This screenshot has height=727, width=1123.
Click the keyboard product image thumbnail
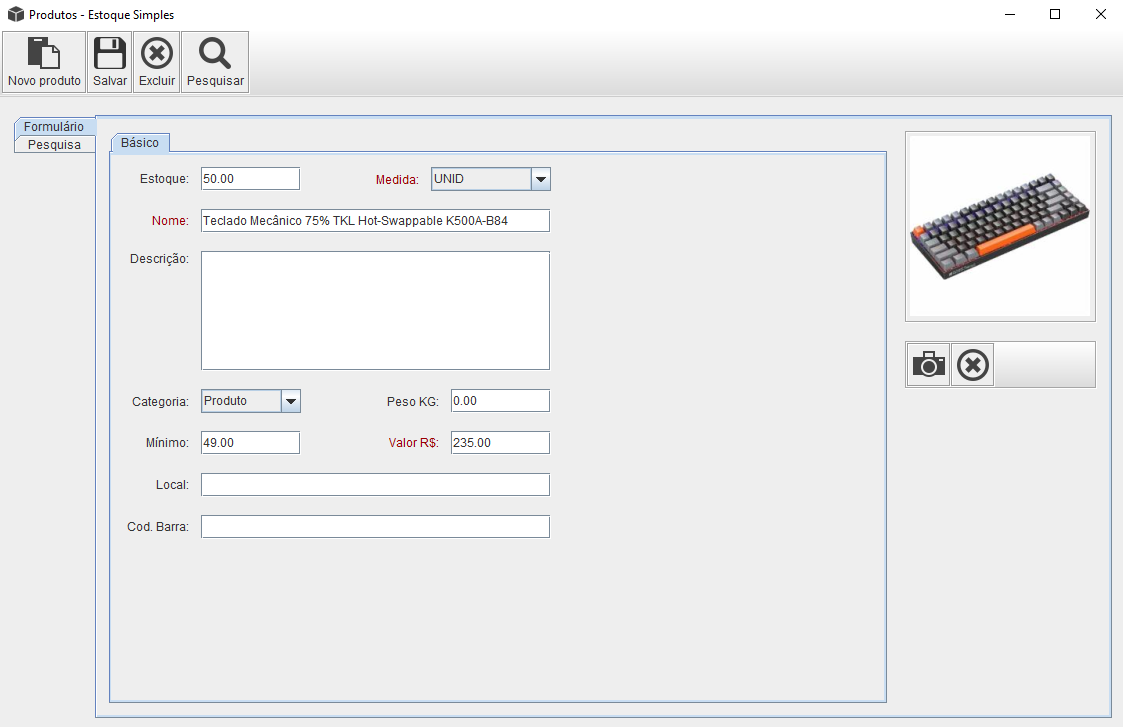tap(1000, 226)
